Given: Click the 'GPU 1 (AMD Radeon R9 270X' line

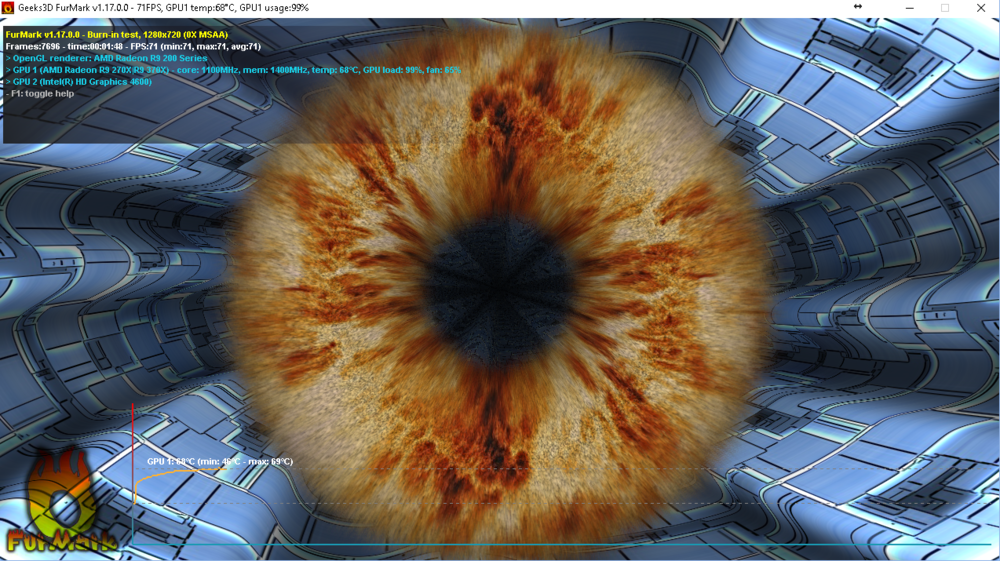Looking at the screenshot, I should (x=233, y=70).
